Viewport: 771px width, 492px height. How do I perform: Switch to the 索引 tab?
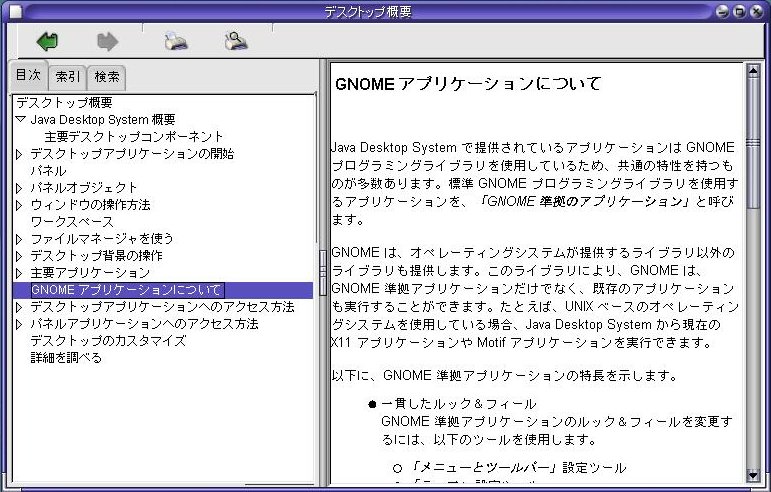pos(67,77)
